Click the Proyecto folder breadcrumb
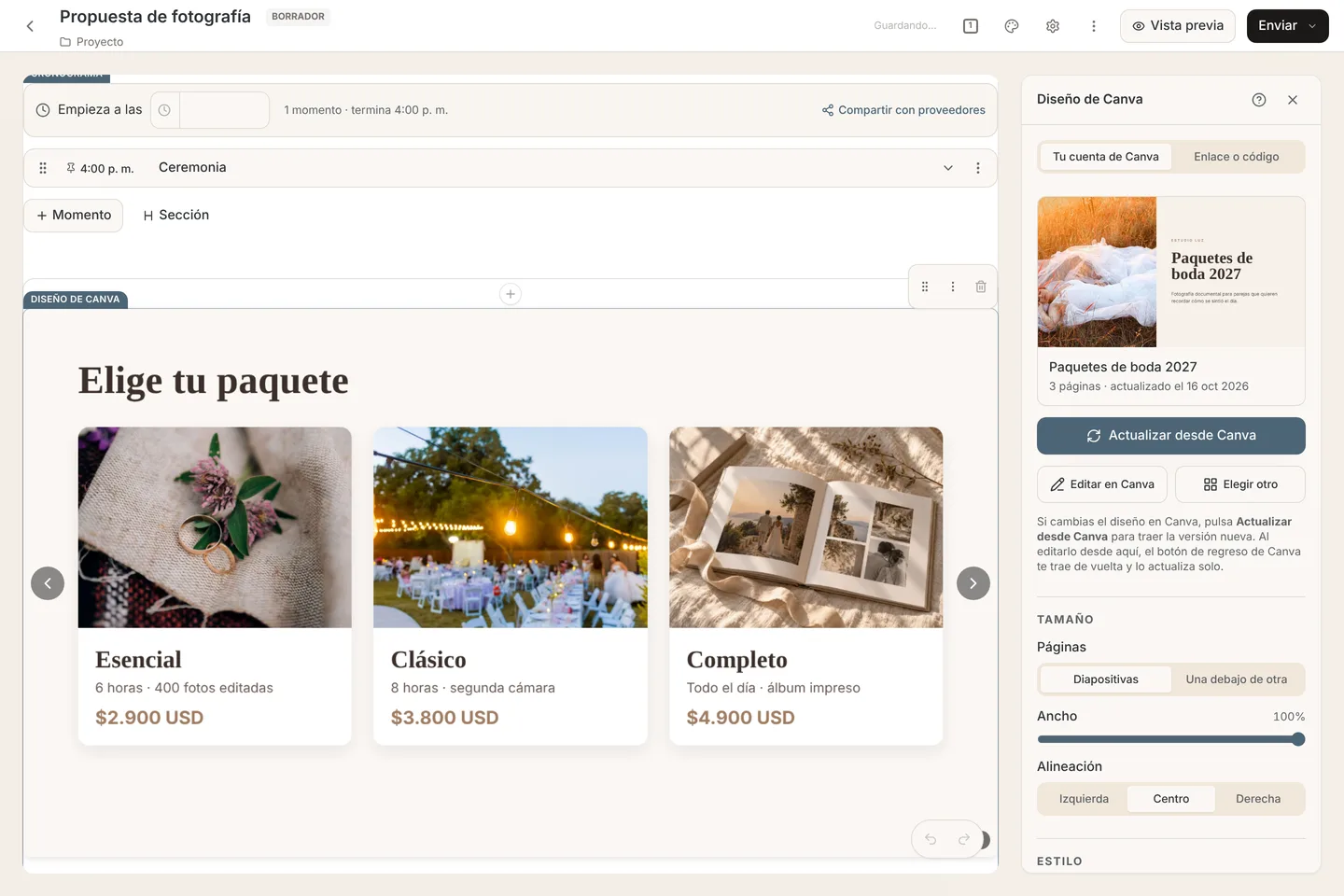This screenshot has width=1344, height=896. click(x=91, y=42)
